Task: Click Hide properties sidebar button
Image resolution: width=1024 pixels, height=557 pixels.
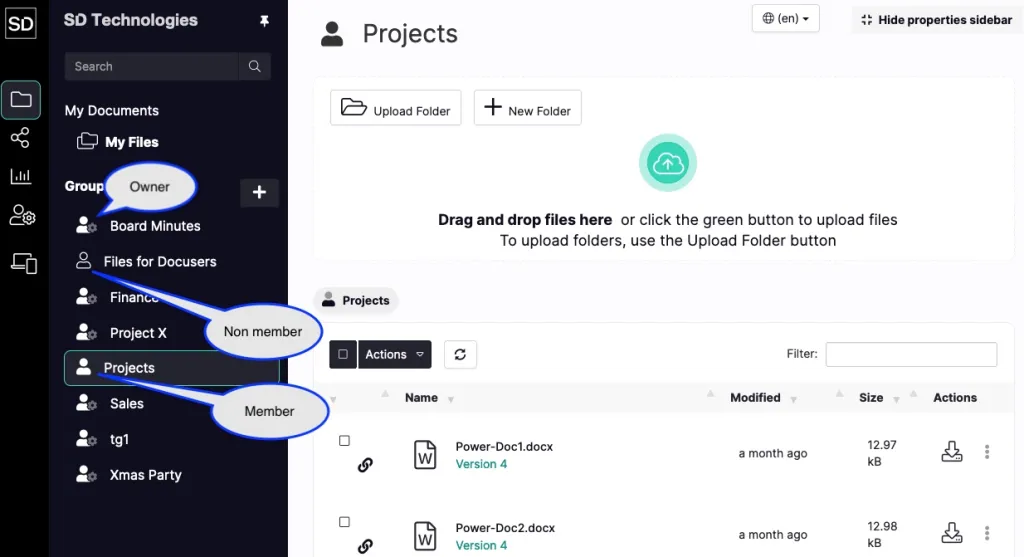Action: coord(937,20)
